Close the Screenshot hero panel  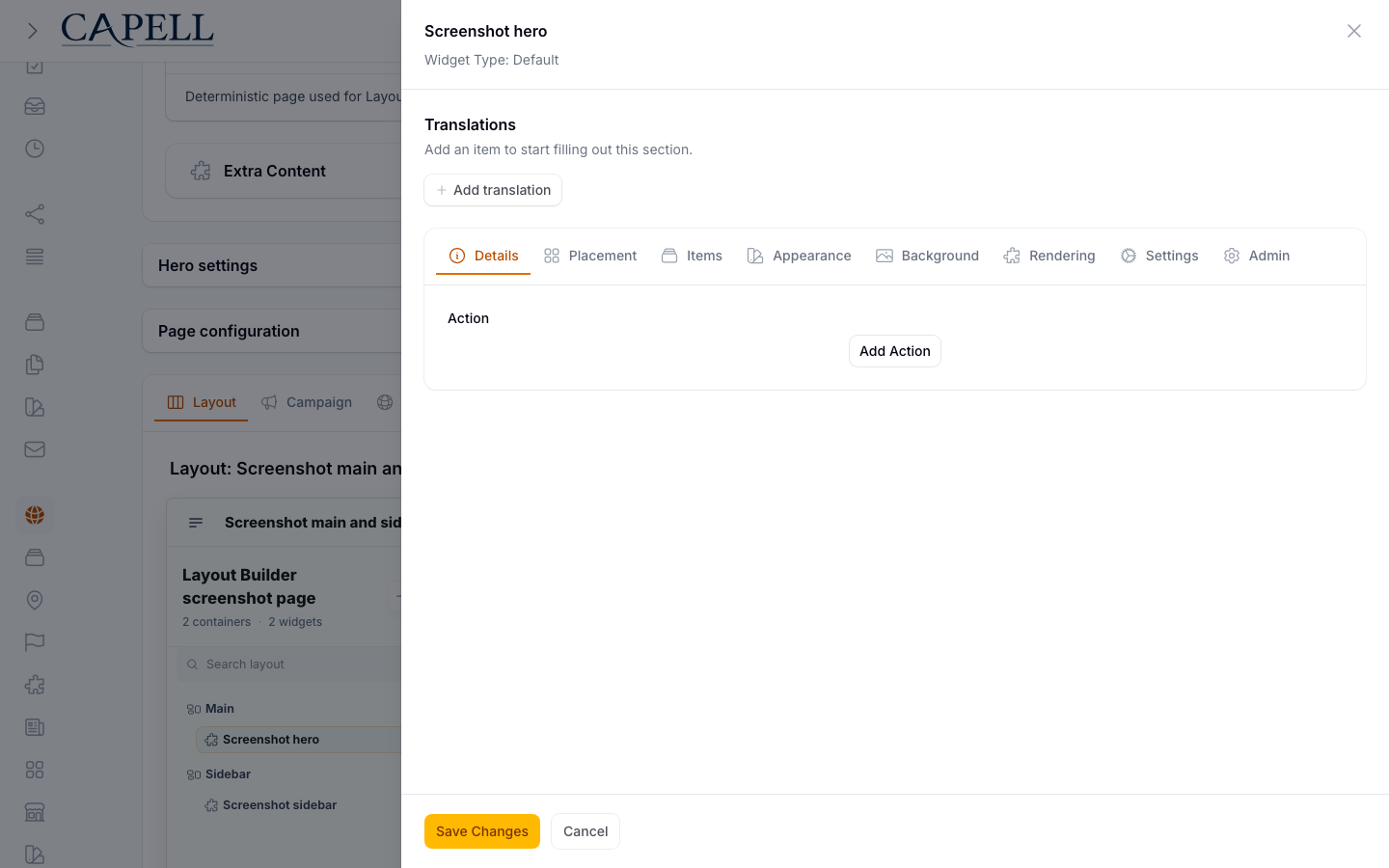click(x=1354, y=31)
